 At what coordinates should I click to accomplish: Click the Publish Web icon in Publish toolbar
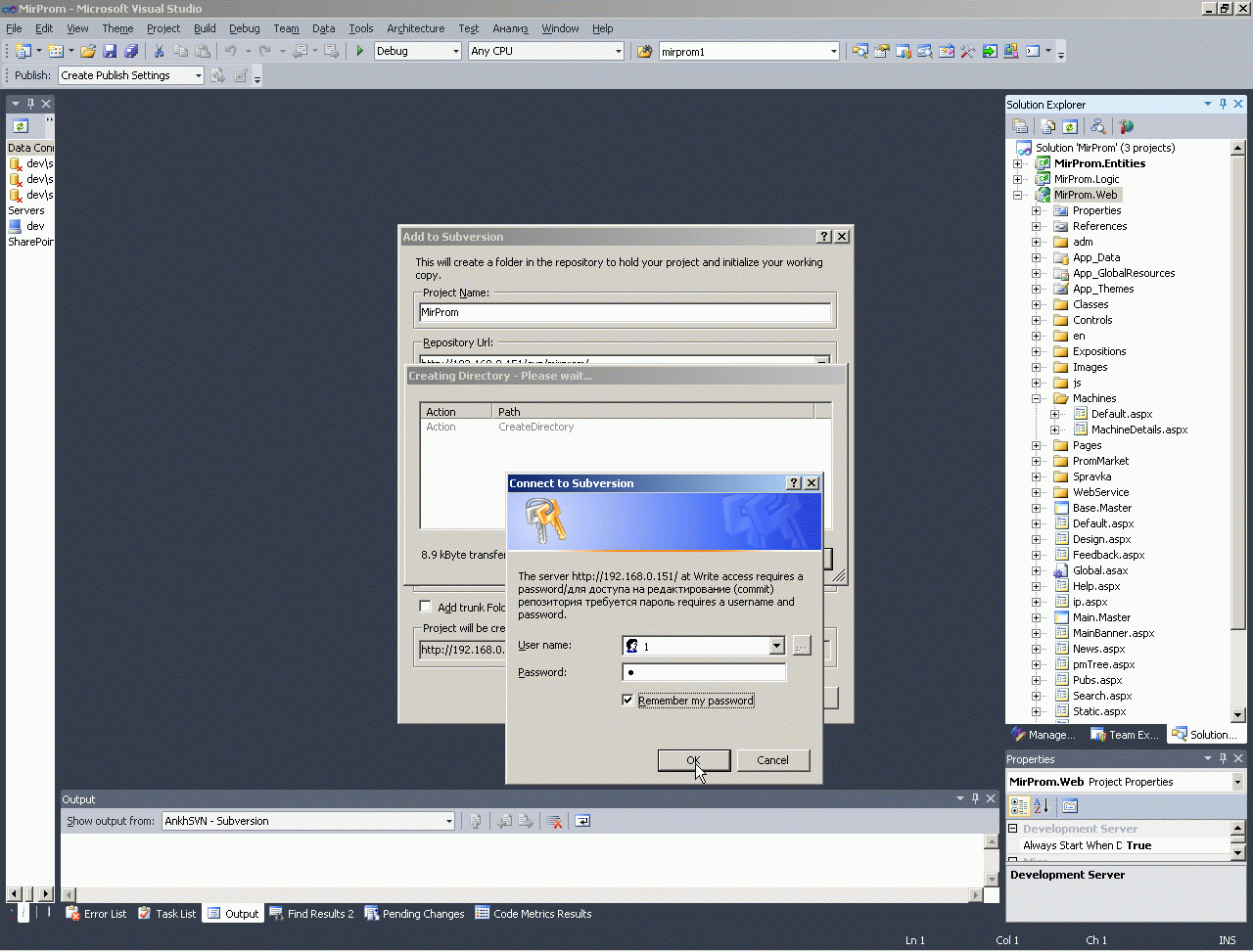coord(218,75)
